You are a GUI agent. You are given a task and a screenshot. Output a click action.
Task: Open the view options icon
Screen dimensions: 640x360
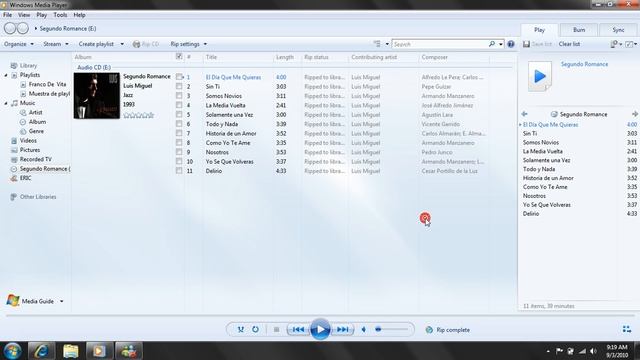(x=377, y=44)
